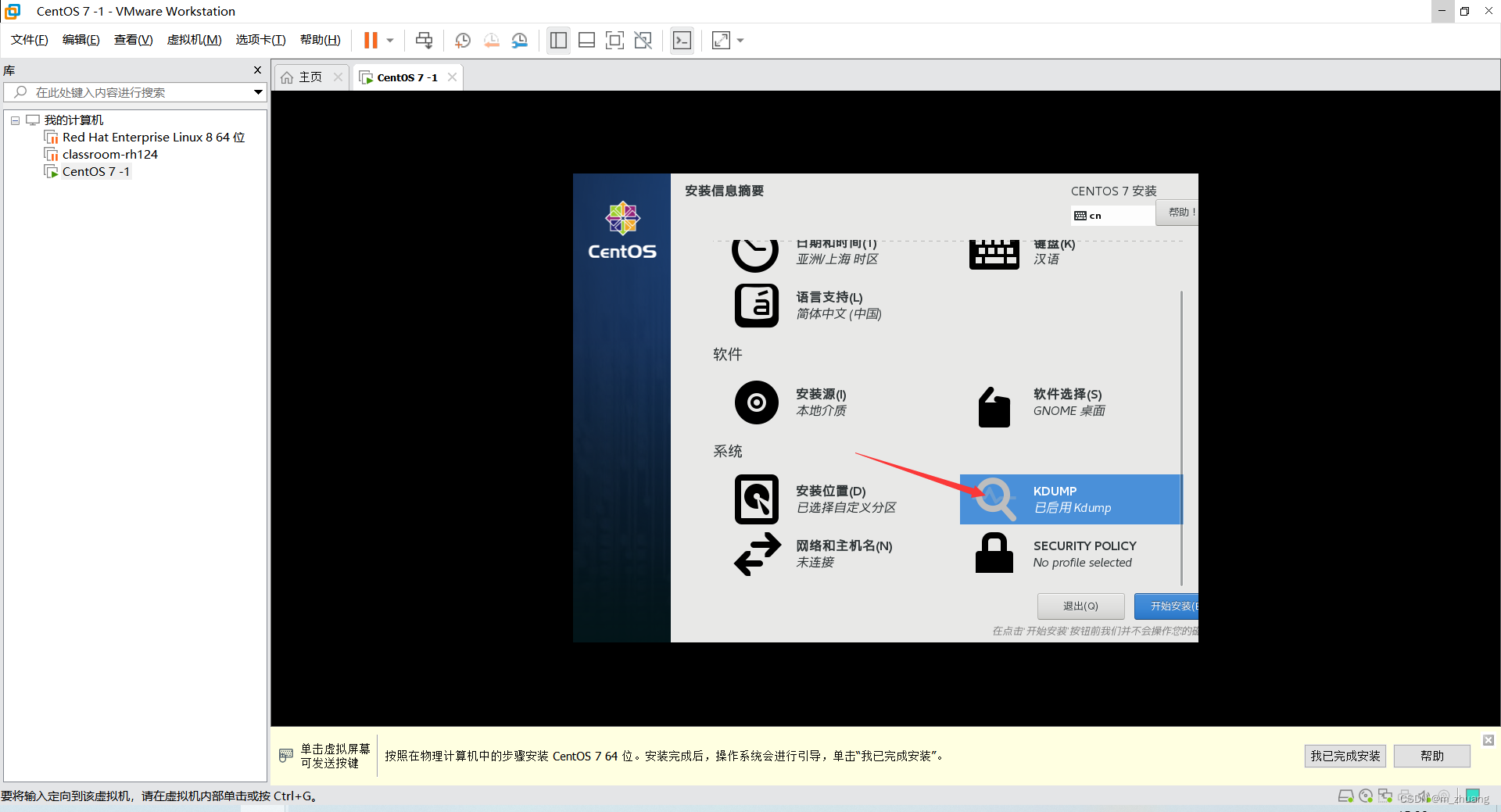
Task: Open 语言支持 language settings icon
Action: coord(757,306)
